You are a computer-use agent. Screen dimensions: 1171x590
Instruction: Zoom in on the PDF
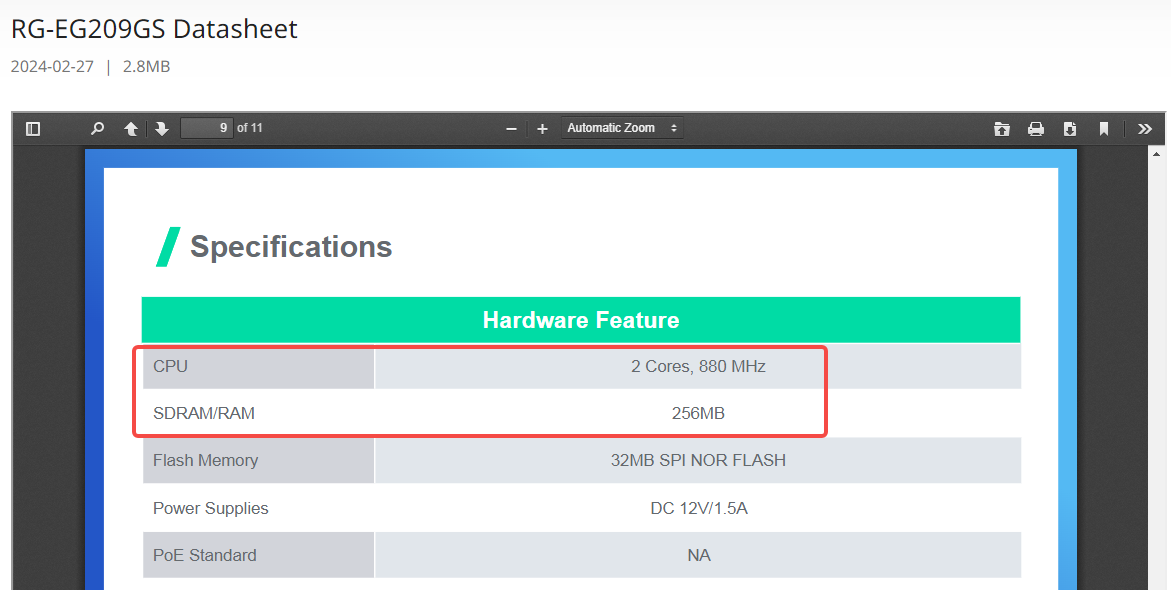(x=542, y=128)
